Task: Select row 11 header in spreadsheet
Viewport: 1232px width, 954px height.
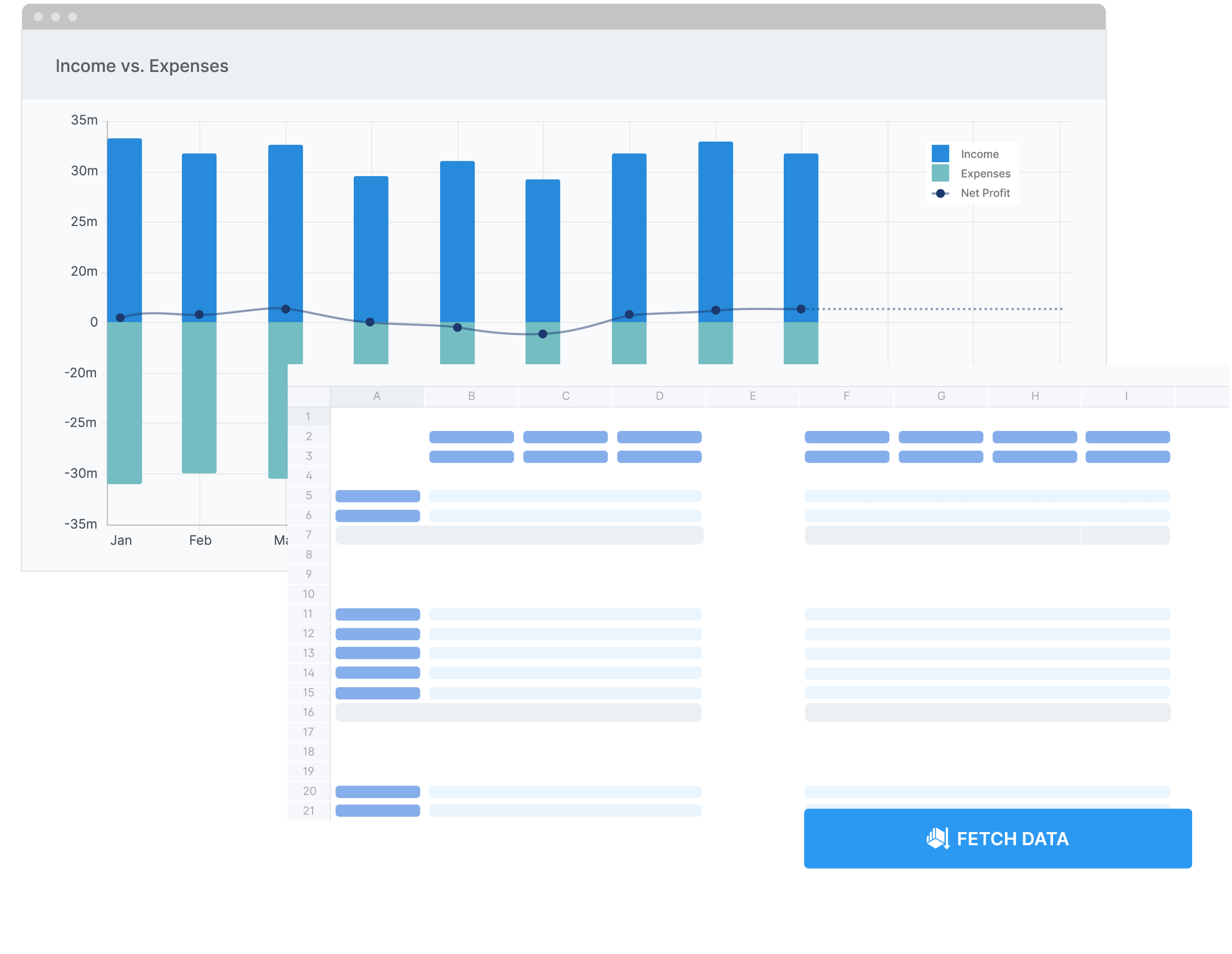Action: pyautogui.click(x=309, y=613)
